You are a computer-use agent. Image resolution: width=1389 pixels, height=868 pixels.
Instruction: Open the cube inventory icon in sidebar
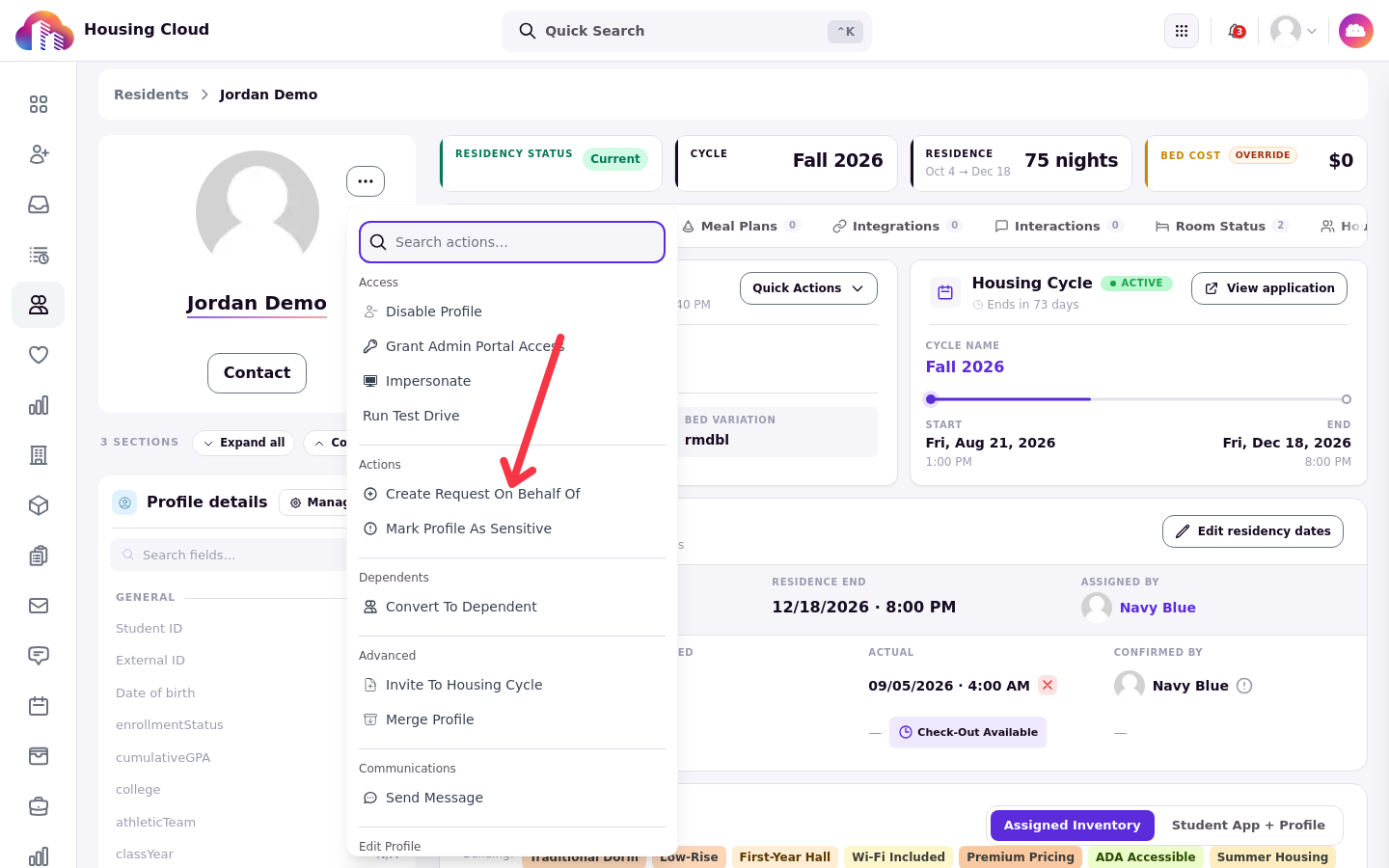pyautogui.click(x=39, y=505)
